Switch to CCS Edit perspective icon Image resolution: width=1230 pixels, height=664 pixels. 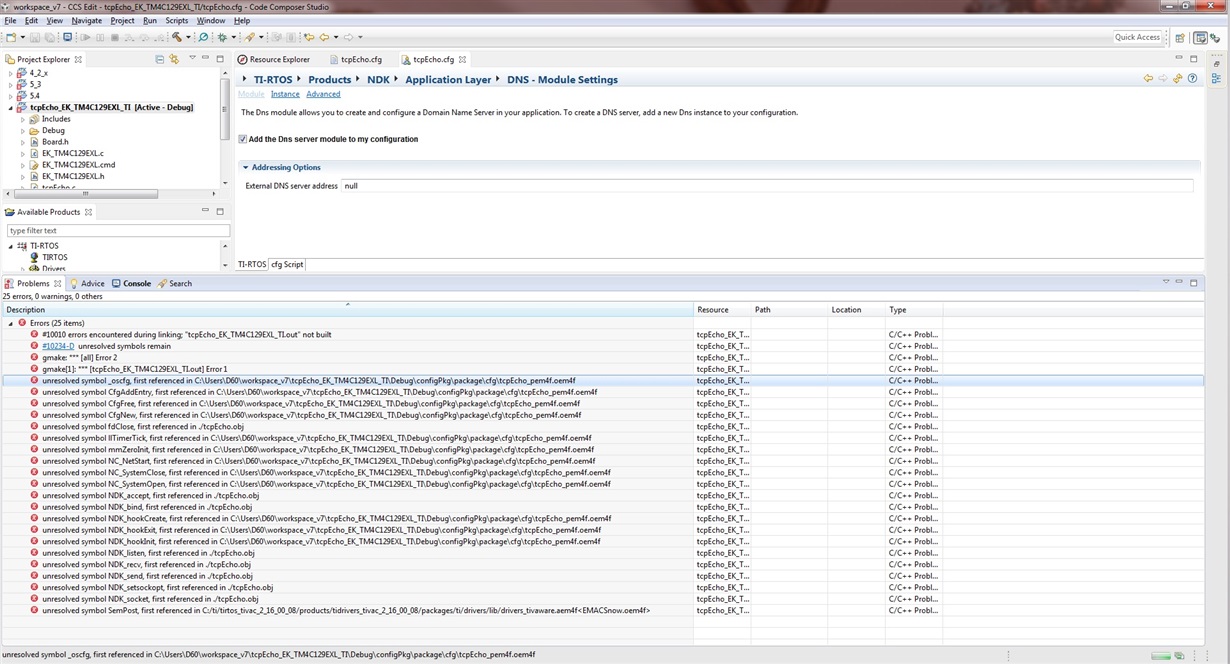[1201, 38]
